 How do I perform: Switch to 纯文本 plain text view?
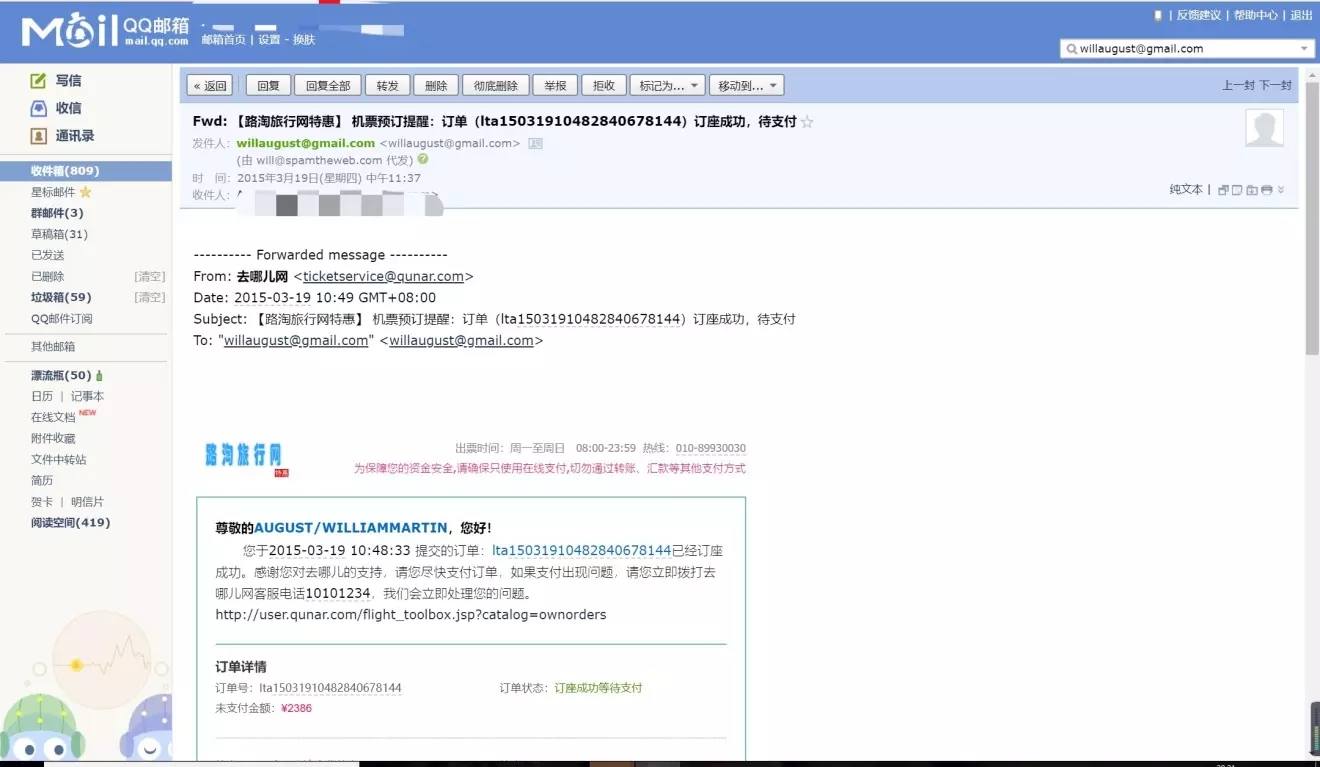pos(1187,190)
